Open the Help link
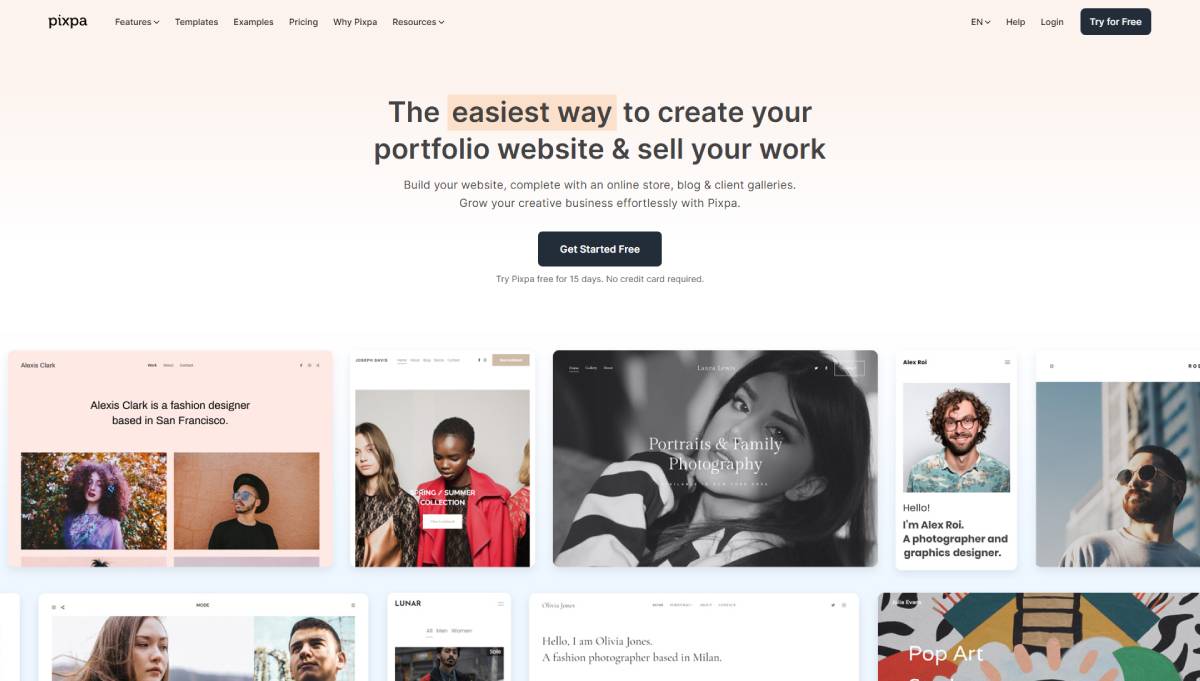Screen dimensions: 1200x681 click(1015, 22)
